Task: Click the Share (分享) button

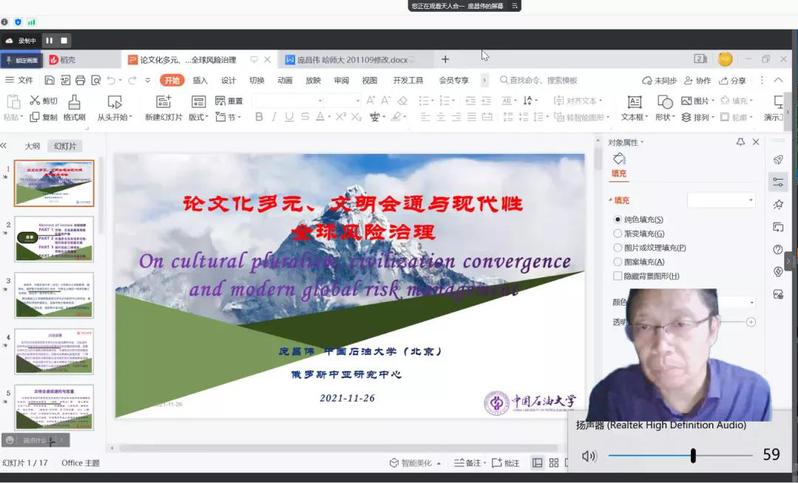Action: pos(732,80)
